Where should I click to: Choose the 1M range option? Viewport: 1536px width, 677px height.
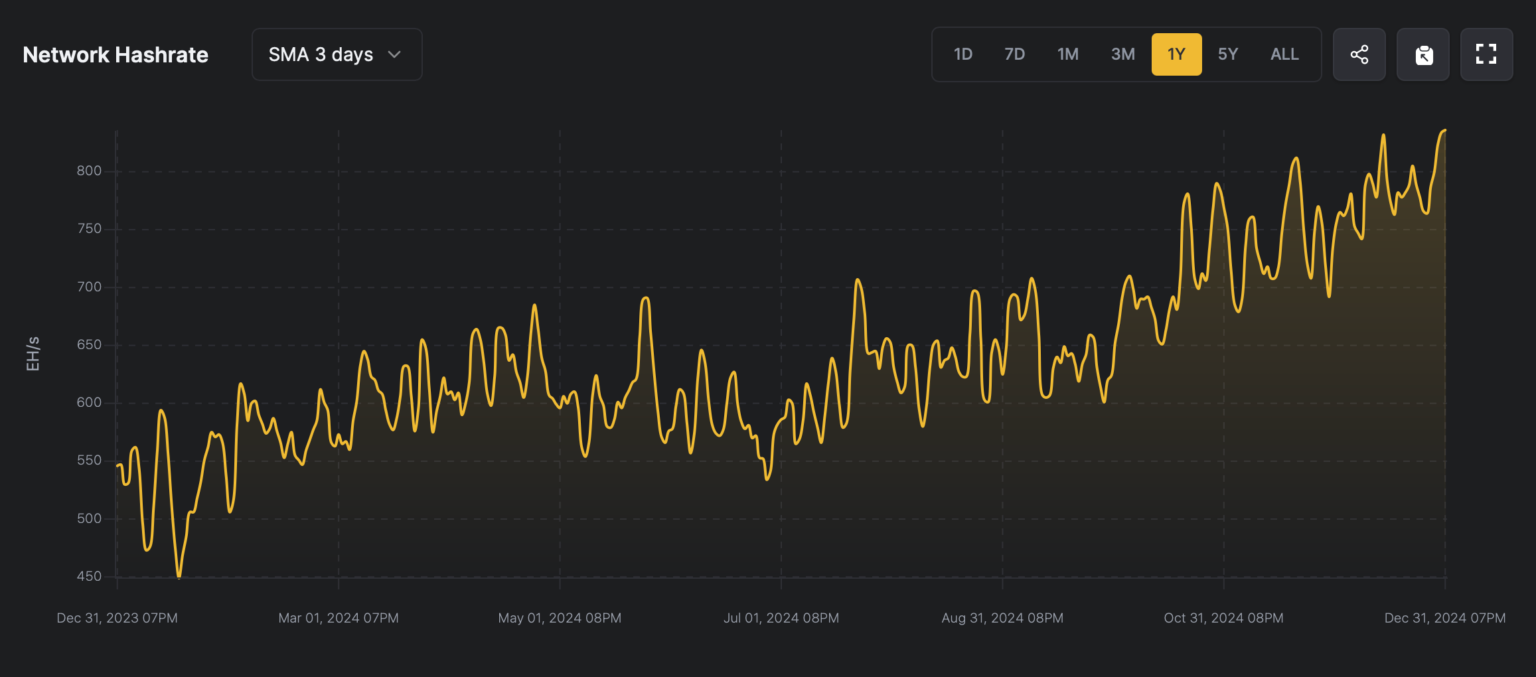pyautogui.click(x=1068, y=54)
